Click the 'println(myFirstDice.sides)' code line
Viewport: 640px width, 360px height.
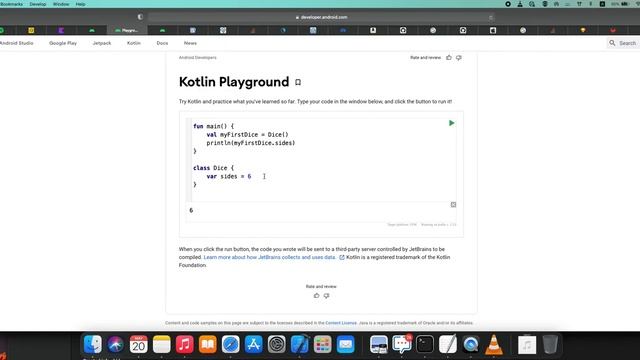251,143
